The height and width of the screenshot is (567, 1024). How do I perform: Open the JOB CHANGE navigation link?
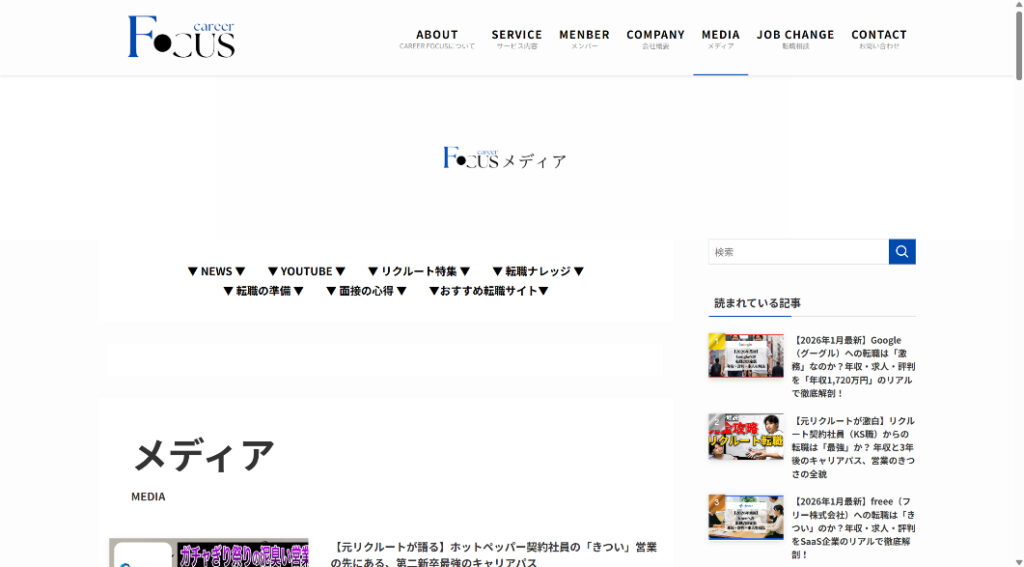click(795, 38)
